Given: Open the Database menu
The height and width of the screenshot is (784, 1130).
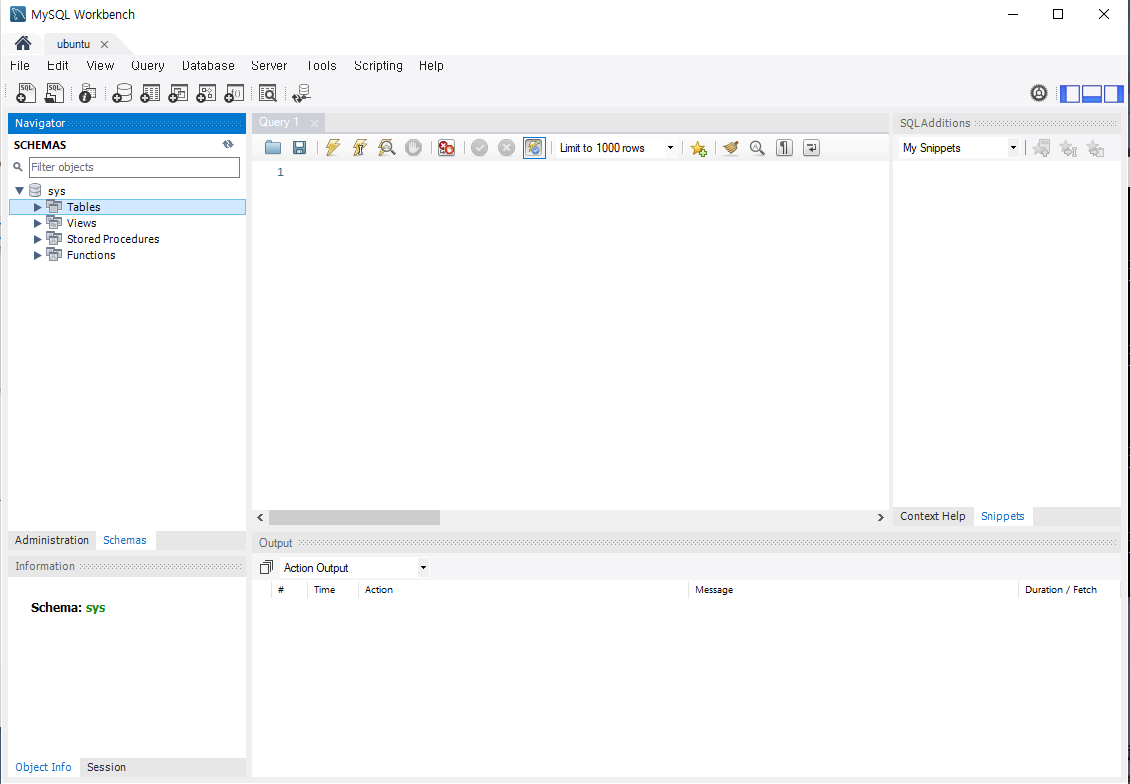Looking at the screenshot, I should (x=208, y=66).
